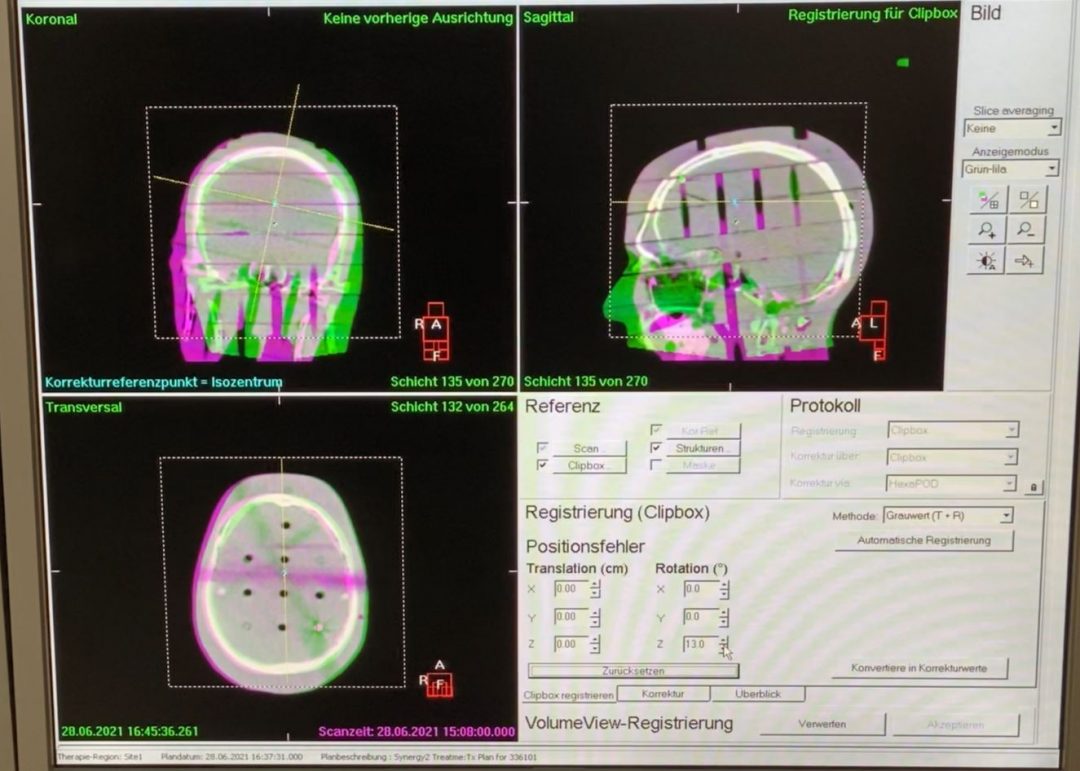Enable the Maske checkbox

click(656, 466)
